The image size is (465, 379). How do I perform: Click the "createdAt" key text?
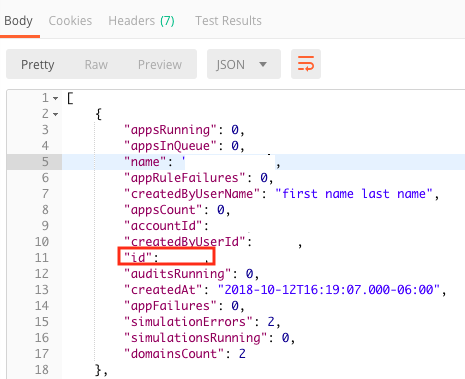pos(163,290)
